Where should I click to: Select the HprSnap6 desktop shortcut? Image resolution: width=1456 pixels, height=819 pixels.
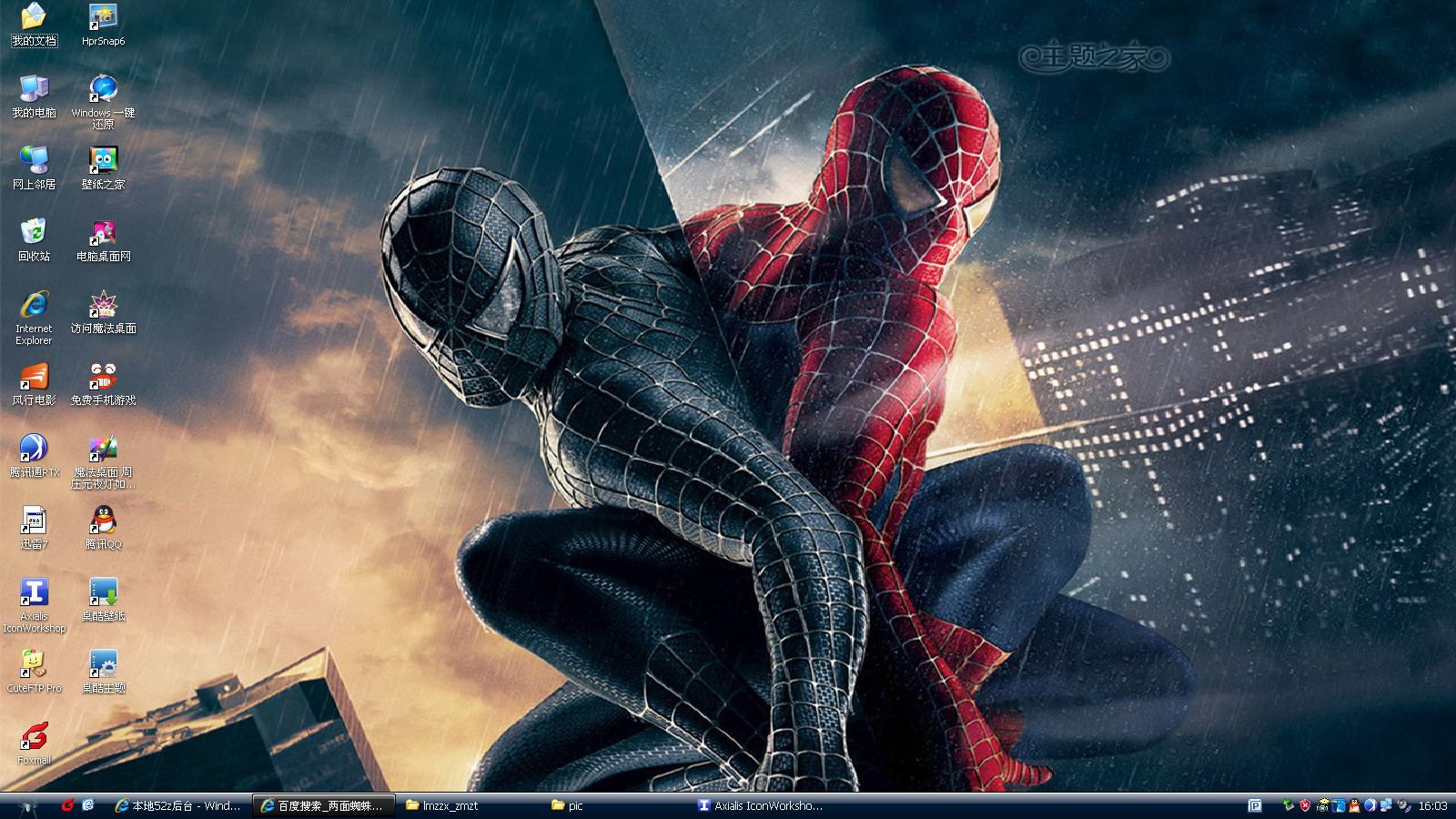[x=103, y=25]
